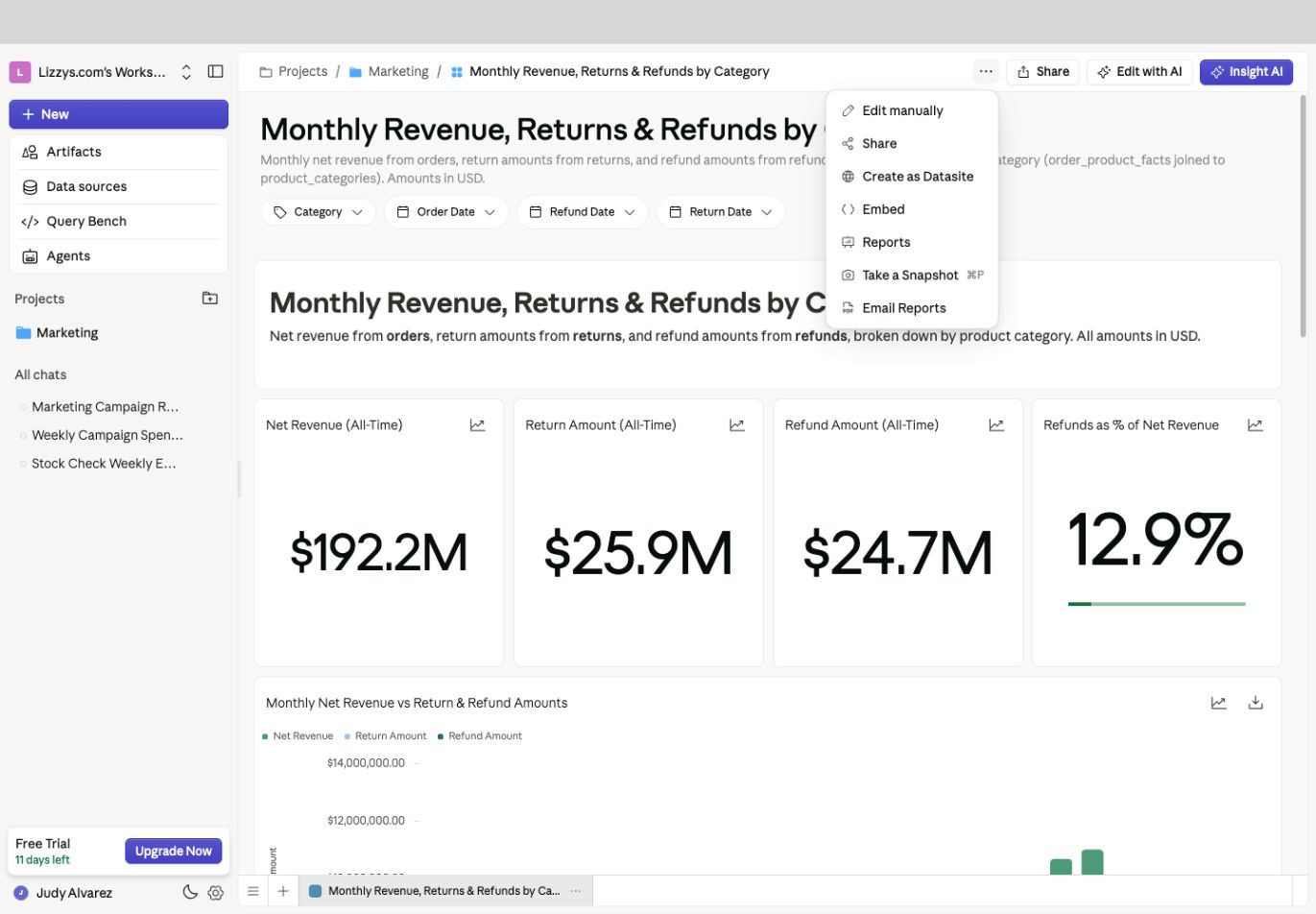Open the Weekly Campaign Spen… chat

107,435
